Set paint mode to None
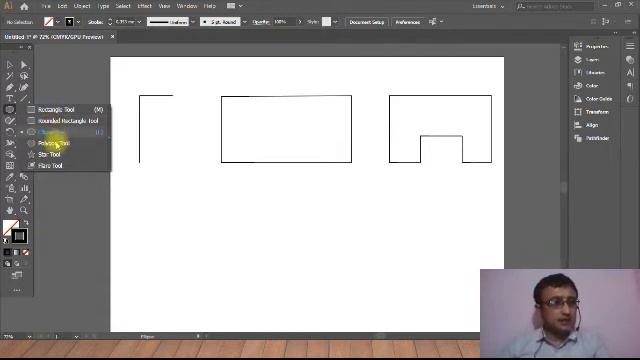 pyautogui.click(x=26, y=252)
